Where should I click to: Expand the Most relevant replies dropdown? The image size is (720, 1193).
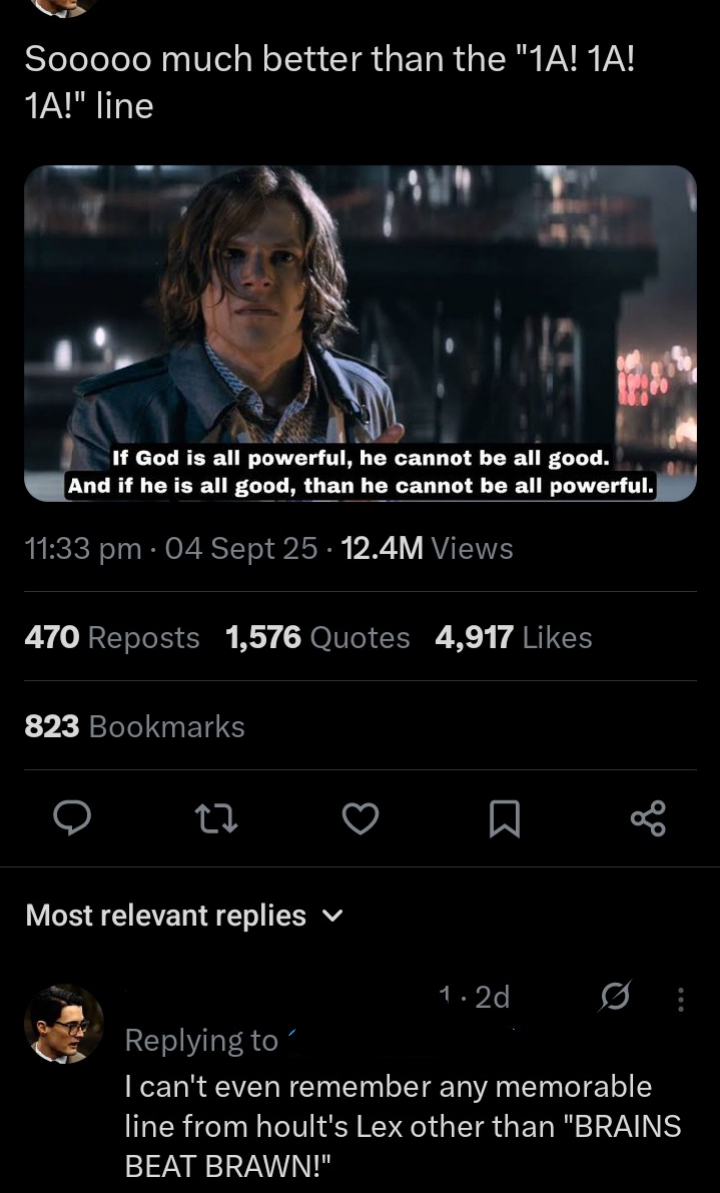point(184,915)
